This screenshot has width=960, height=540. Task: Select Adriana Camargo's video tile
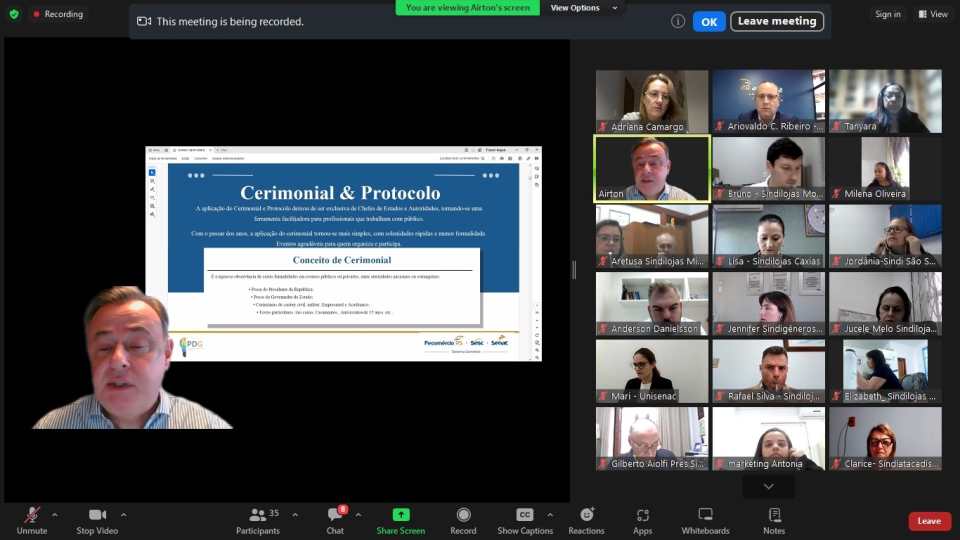[652, 101]
